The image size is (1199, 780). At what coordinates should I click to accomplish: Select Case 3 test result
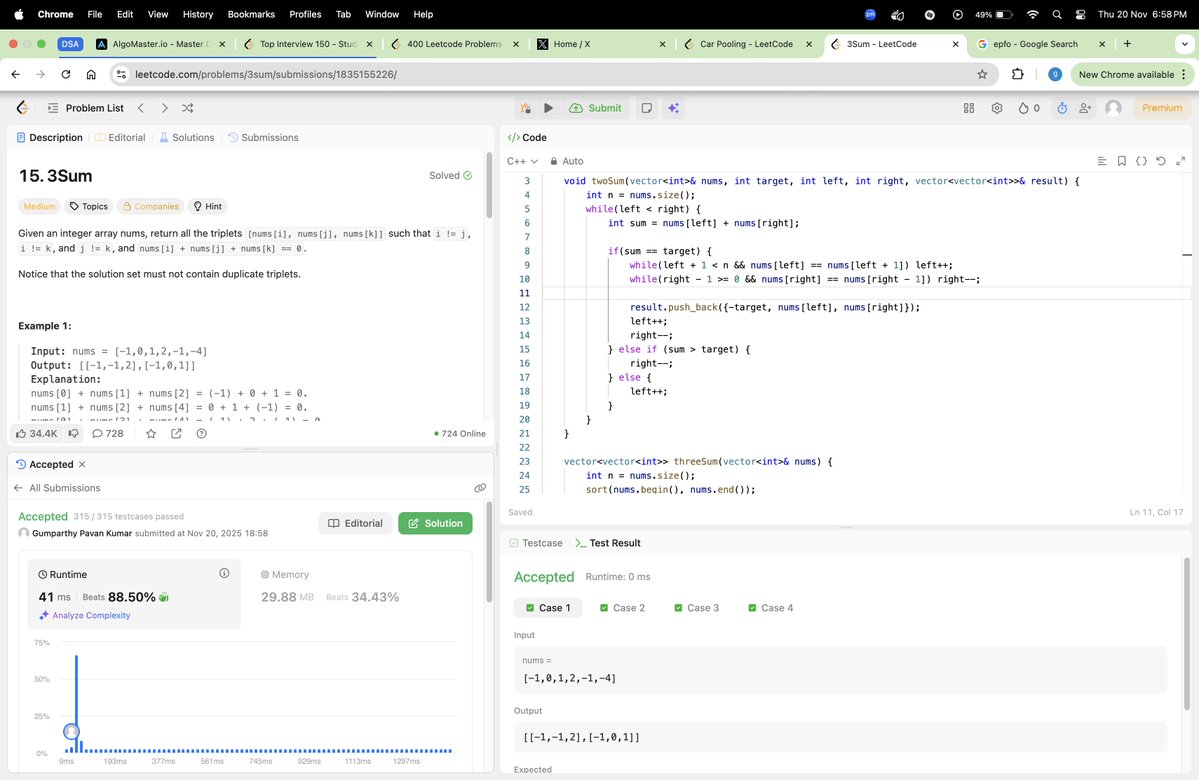(697, 608)
